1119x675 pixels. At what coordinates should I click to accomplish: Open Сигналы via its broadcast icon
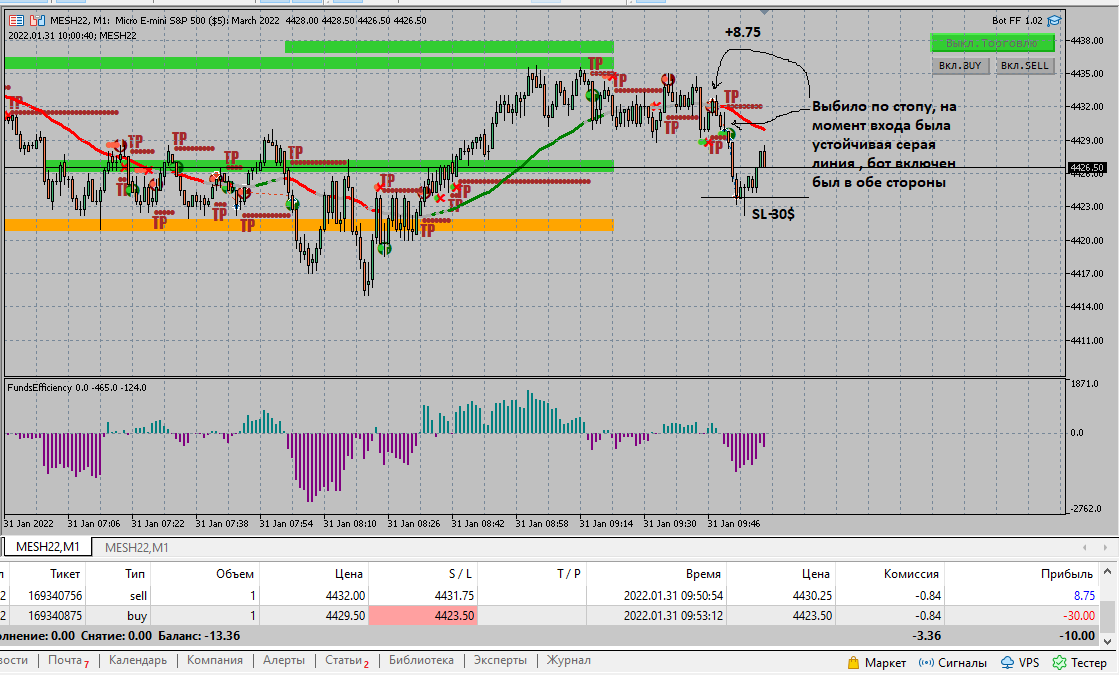[x=926, y=662]
